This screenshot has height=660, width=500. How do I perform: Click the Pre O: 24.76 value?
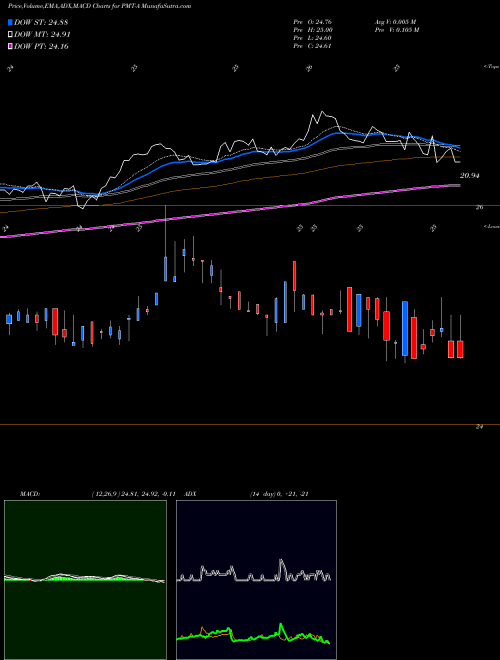tap(313, 22)
